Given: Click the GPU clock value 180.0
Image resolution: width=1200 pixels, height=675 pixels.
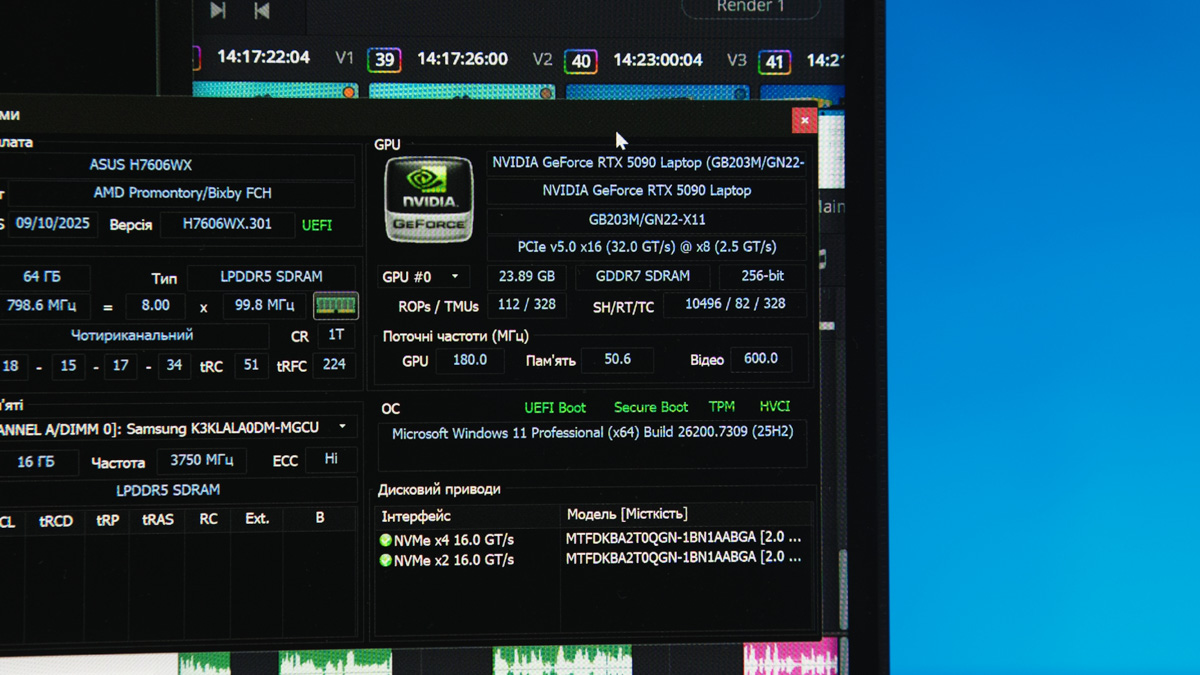Looking at the screenshot, I should [470, 360].
